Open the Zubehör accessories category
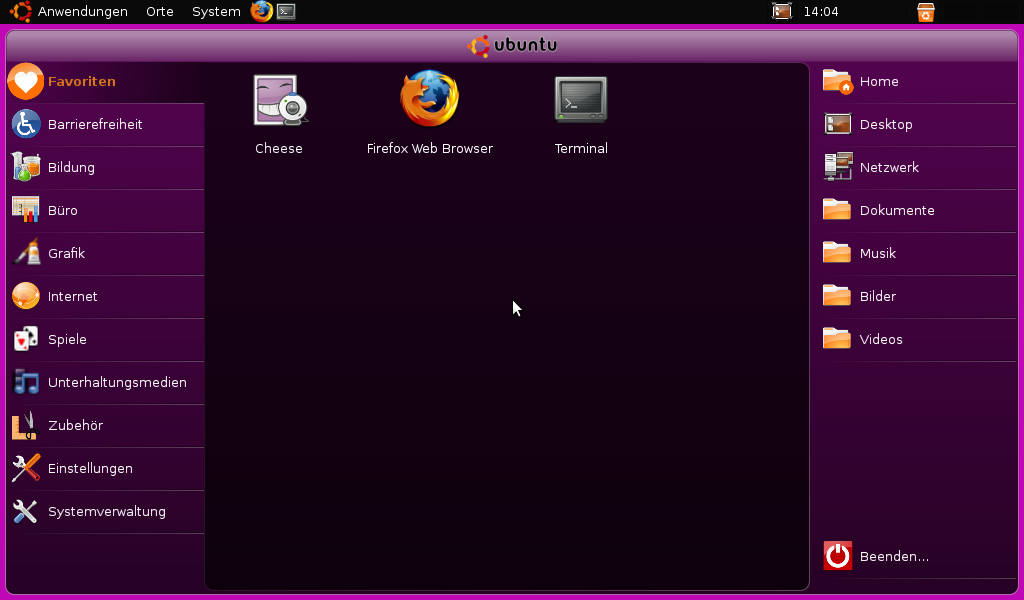The width and height of the screenshot is (1024, 600). pos(106,426)
